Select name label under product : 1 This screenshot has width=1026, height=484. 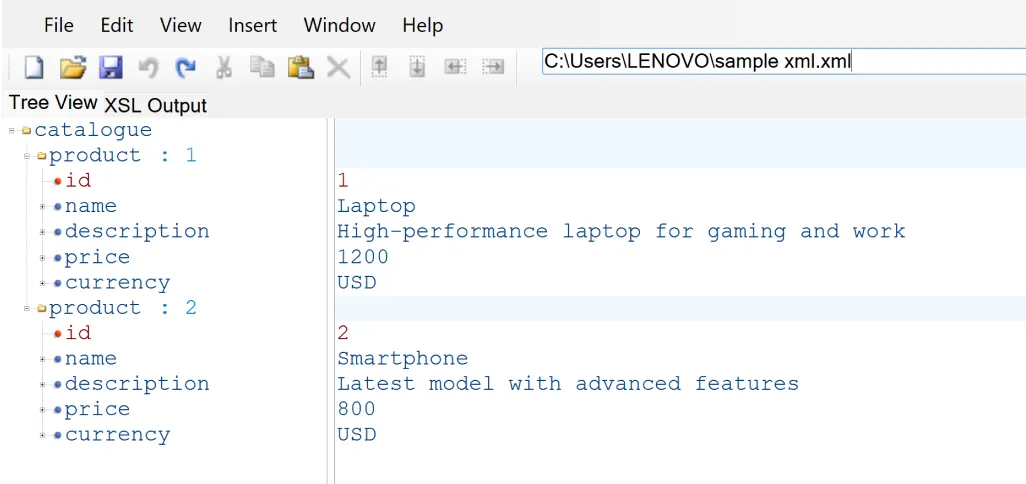[90, 206]
